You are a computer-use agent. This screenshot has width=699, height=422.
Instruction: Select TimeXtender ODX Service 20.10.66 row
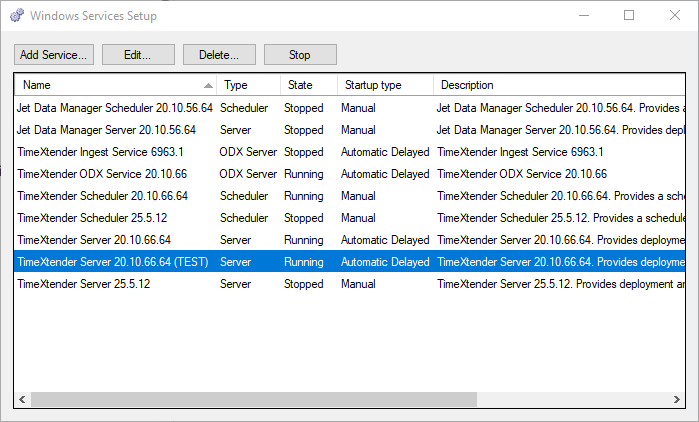(350, 174)
